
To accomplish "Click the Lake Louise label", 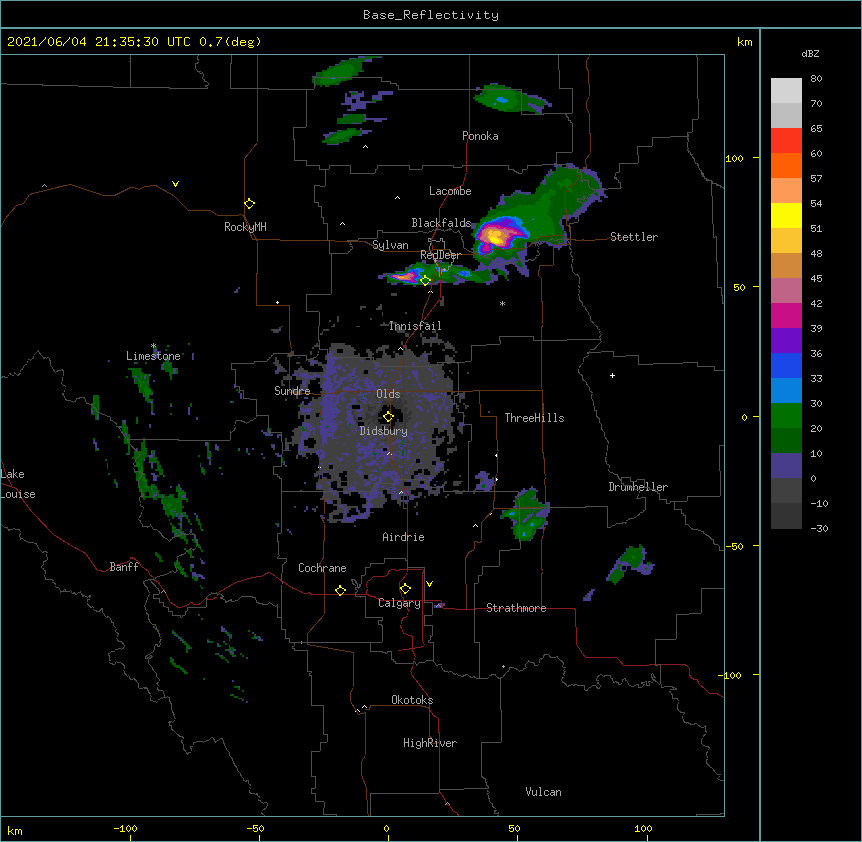I will click(x=18, y=484).
